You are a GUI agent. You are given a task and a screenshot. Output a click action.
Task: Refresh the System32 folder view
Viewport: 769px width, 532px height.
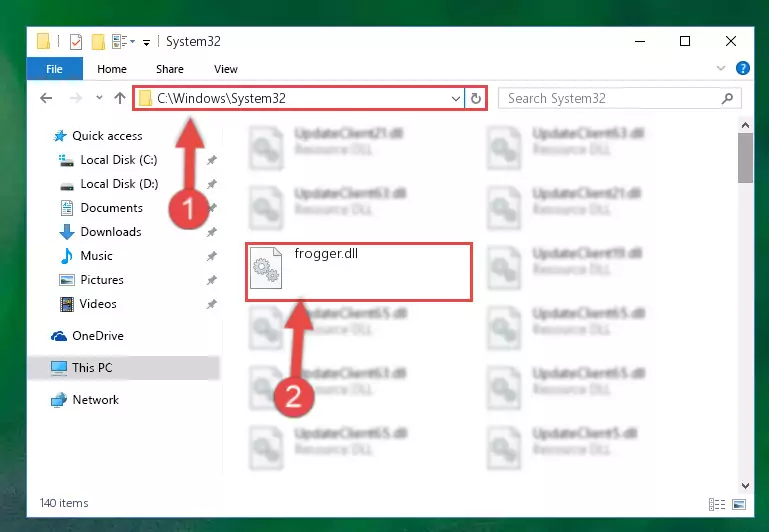point(475,99)
